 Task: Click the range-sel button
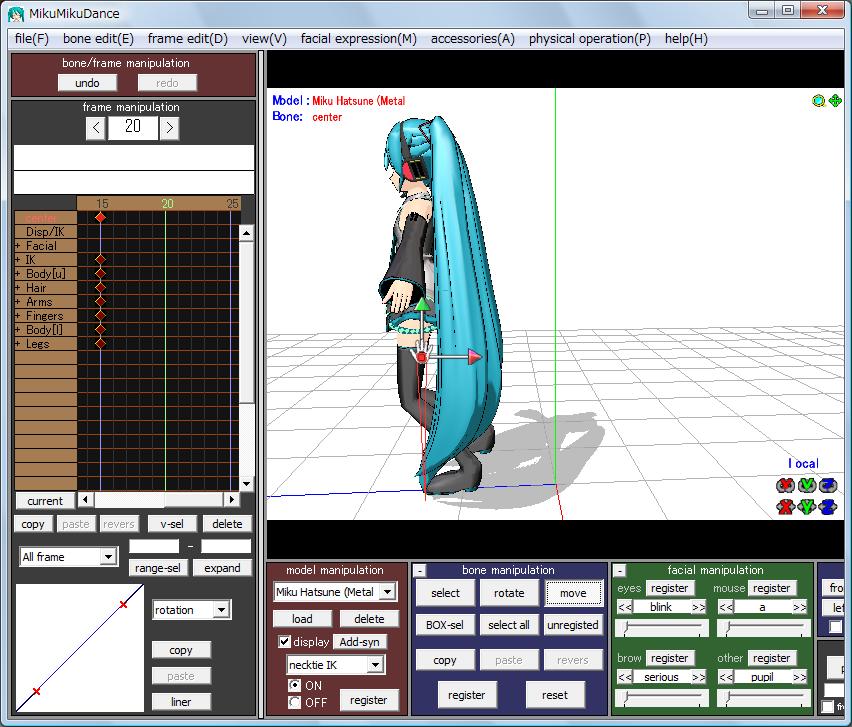pos(158,568)
